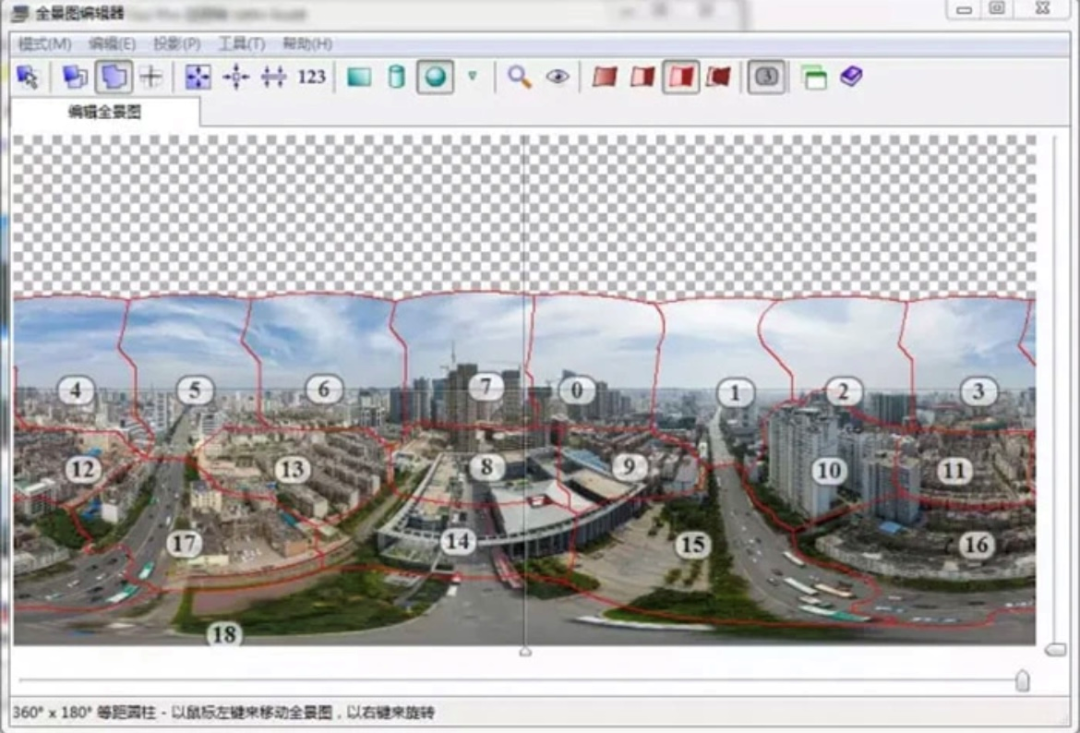Toggle show image numbers button
This screenshot has width=1080, height=733.
[x=767, y=76]
